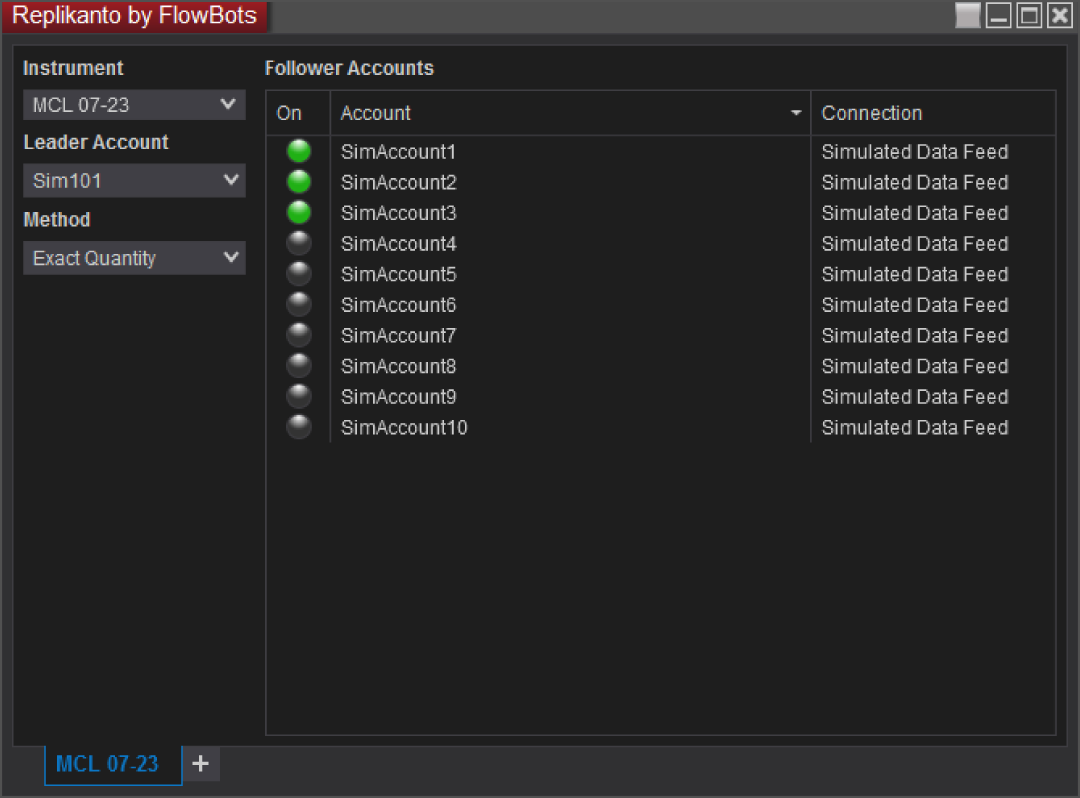The image size is (1080, 798).
Task: Select the MCL 07-23 bottom tab
Action: tap(113, 764)
